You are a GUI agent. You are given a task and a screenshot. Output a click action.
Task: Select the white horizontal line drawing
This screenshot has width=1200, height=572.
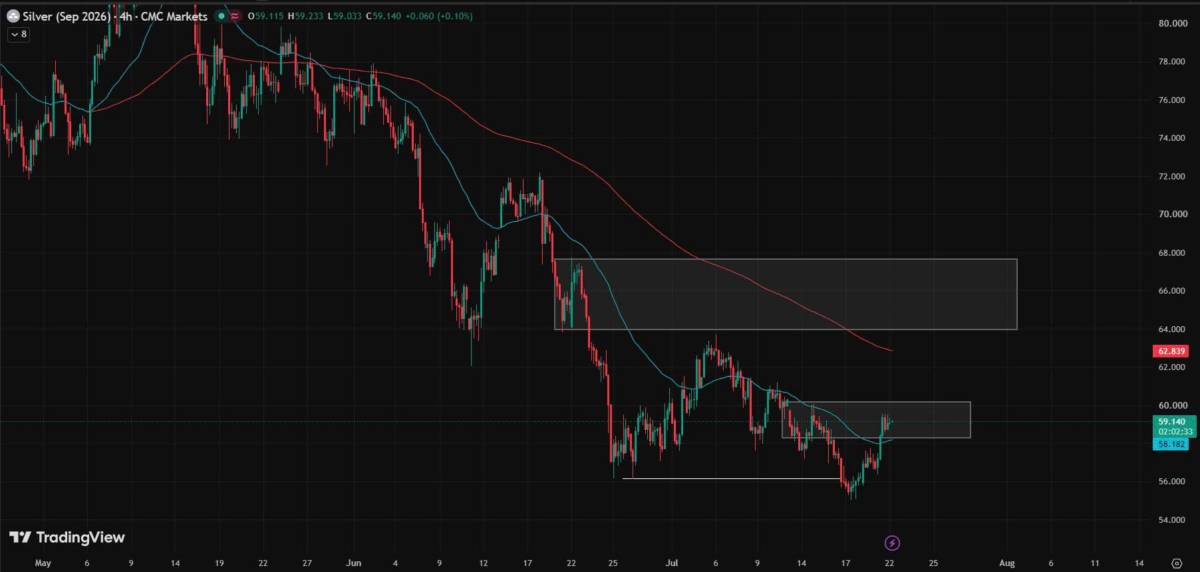click(x=732, y=479)
